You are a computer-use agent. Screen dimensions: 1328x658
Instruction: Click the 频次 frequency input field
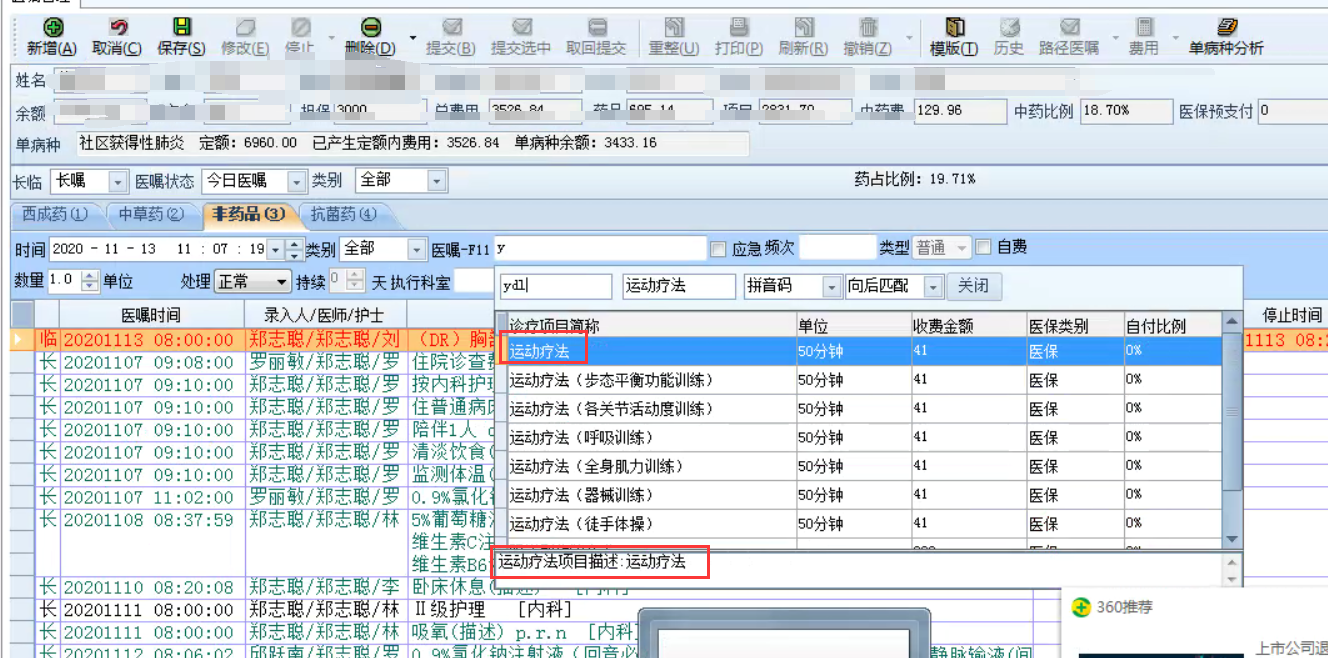coord(837,248)
